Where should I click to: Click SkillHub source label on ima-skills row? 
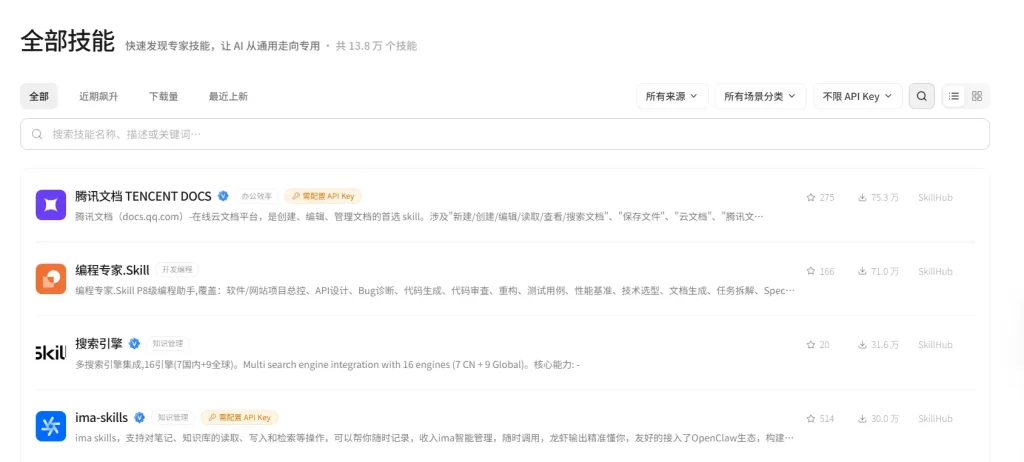935,419
